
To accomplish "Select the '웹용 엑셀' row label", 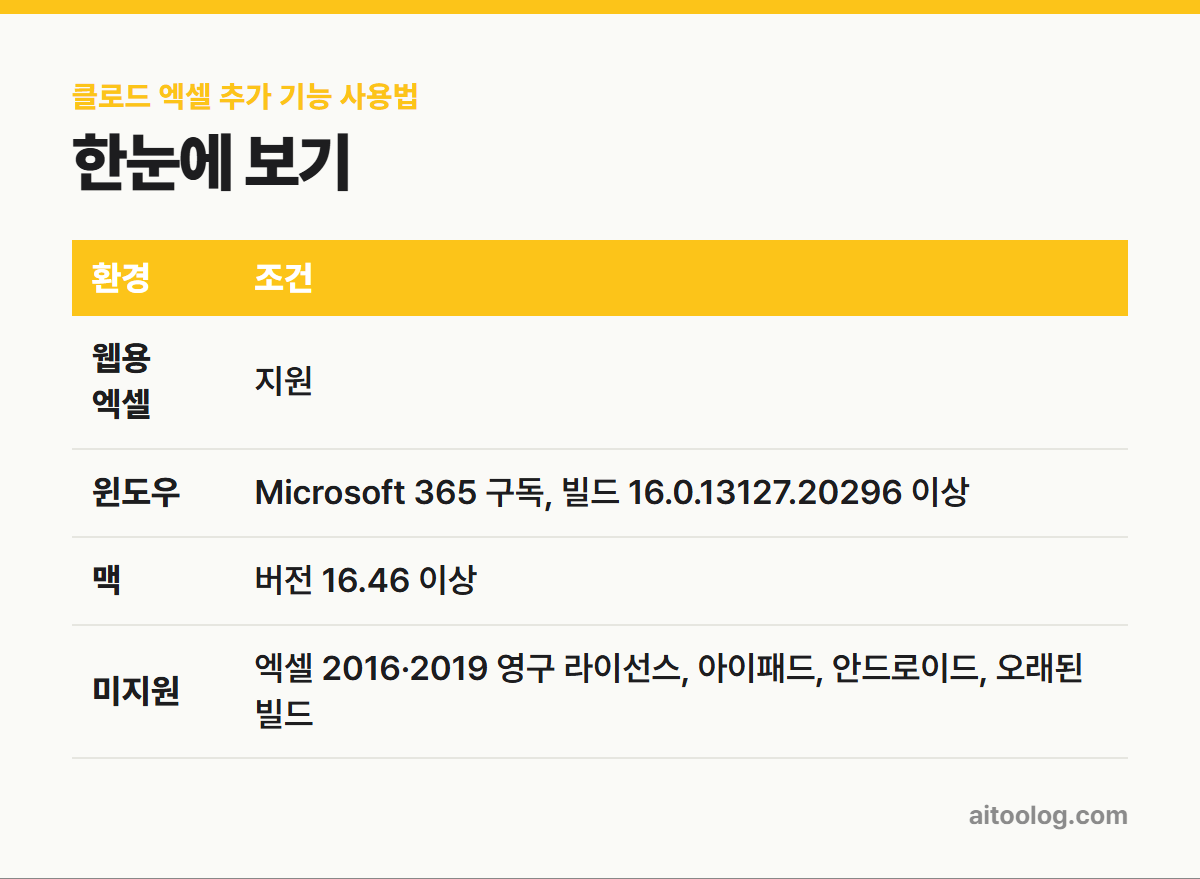I will click(121, 381).
